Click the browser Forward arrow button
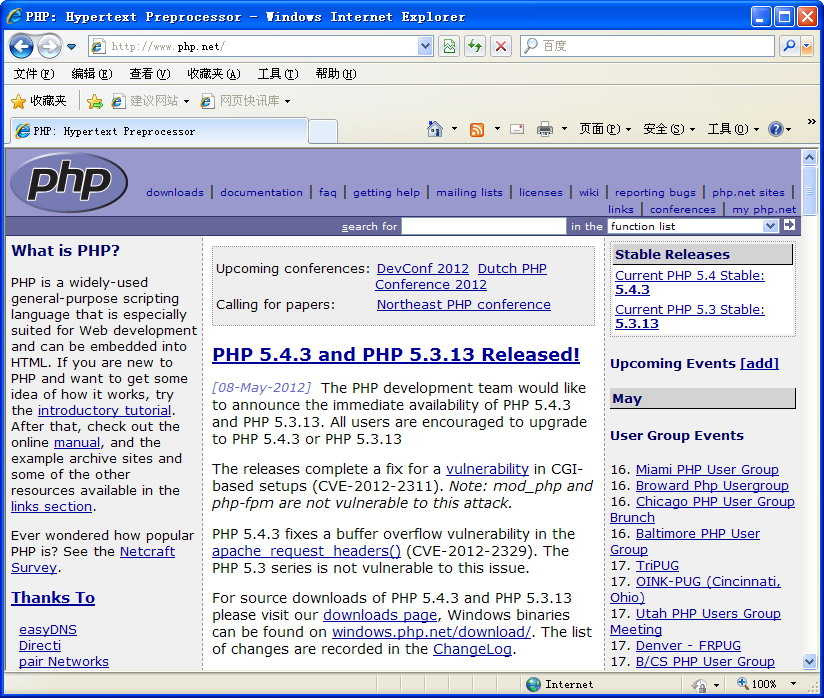 49,47
